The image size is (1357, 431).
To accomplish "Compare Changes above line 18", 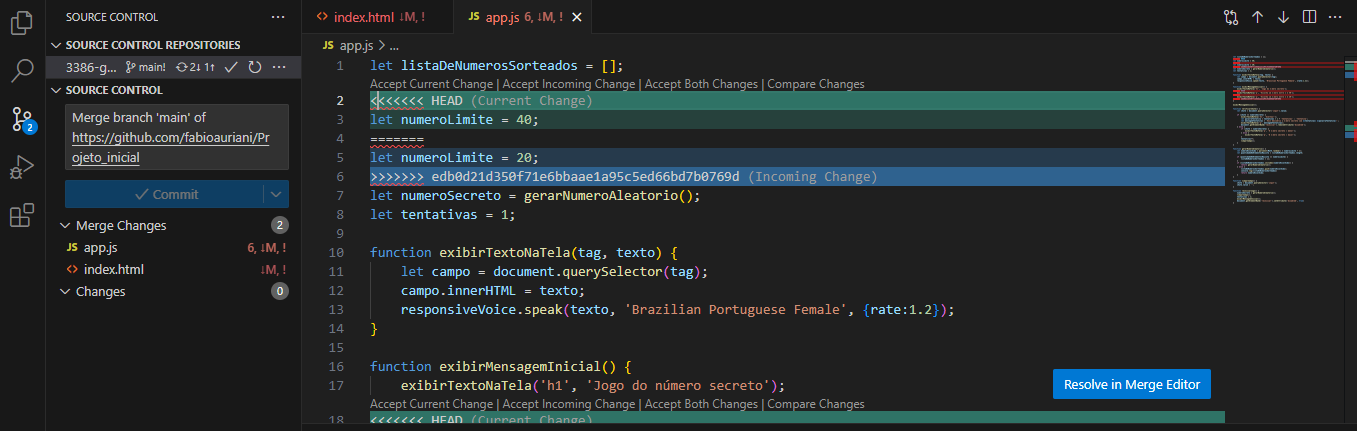I will (816, 404).
